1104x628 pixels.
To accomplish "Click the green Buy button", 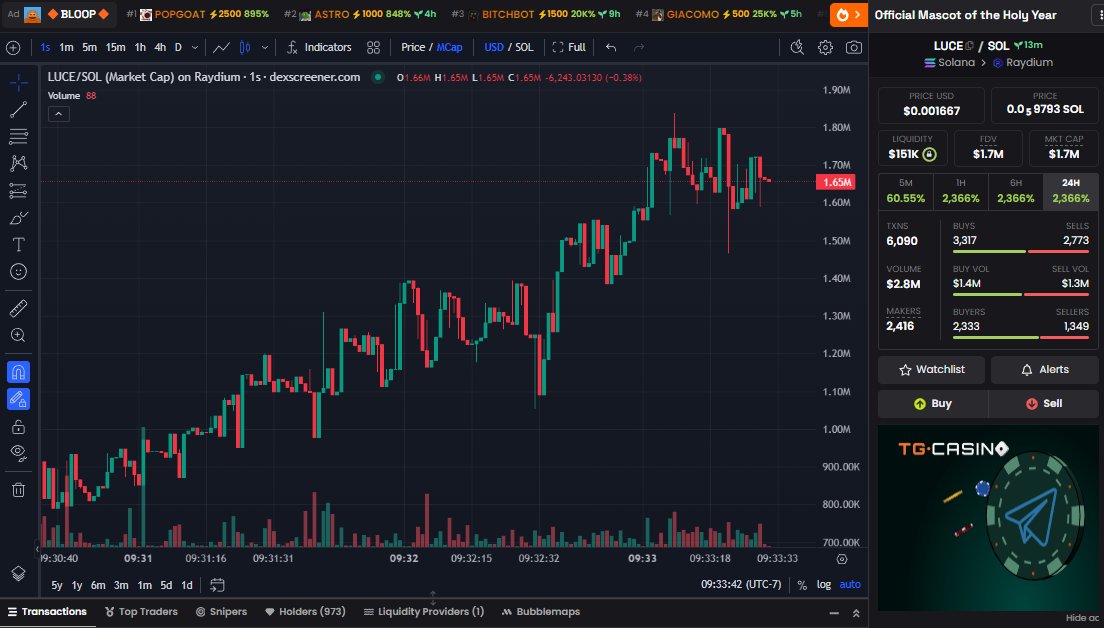I will (933, 403).
